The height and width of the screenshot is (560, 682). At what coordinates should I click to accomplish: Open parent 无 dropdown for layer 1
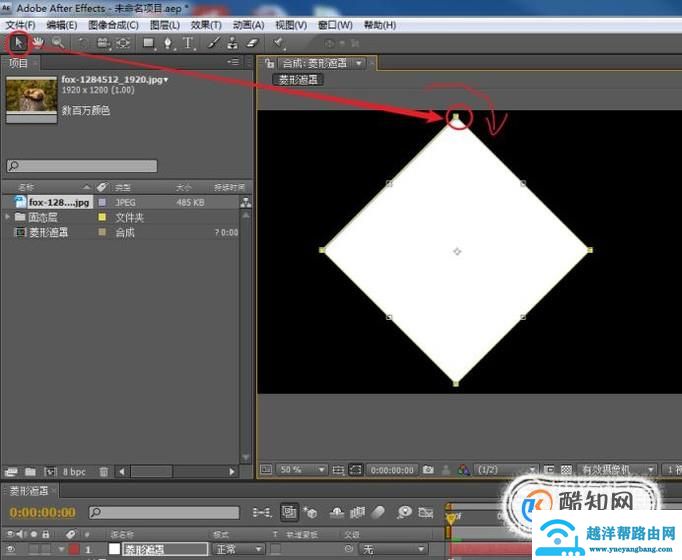(392, 549)
